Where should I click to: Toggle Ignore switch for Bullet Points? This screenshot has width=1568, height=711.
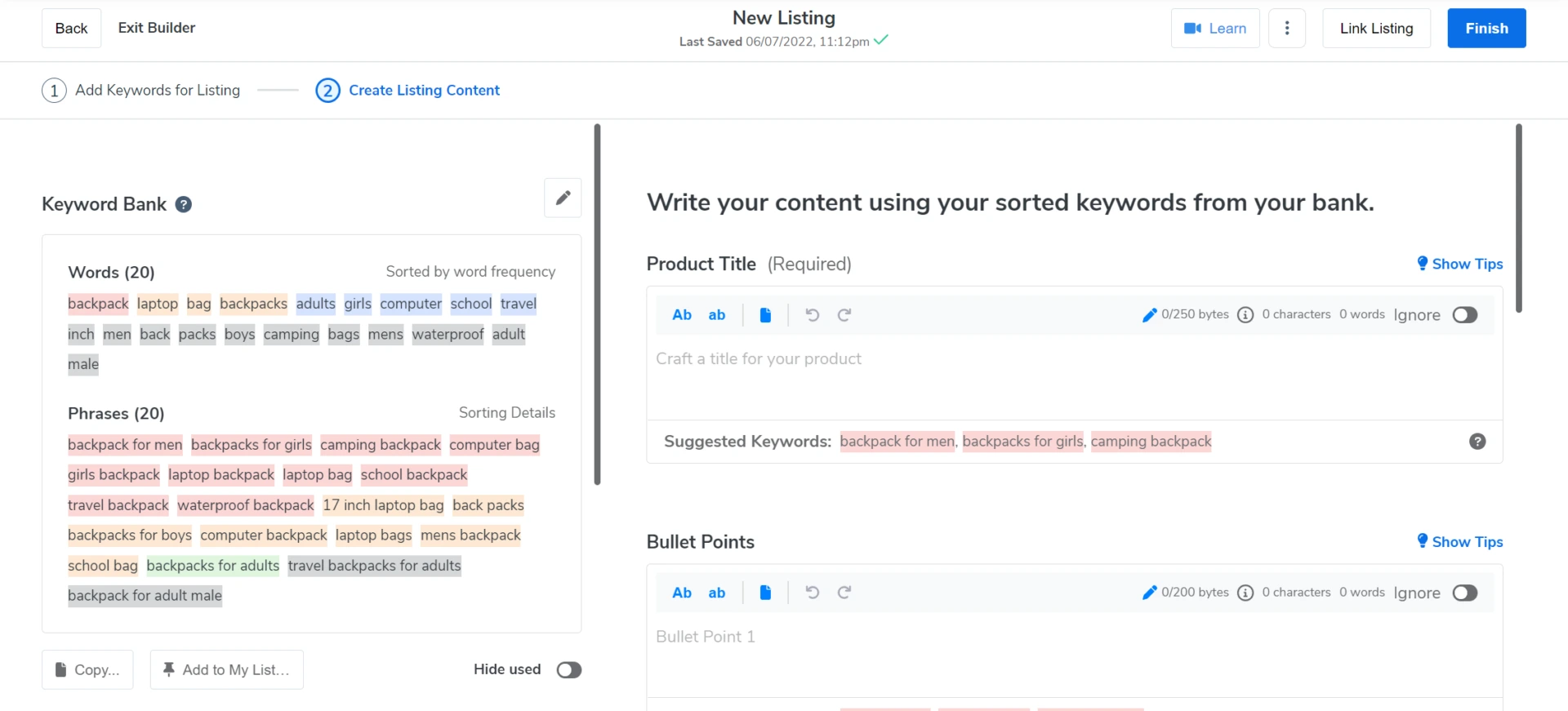(x=1464, y=593)
